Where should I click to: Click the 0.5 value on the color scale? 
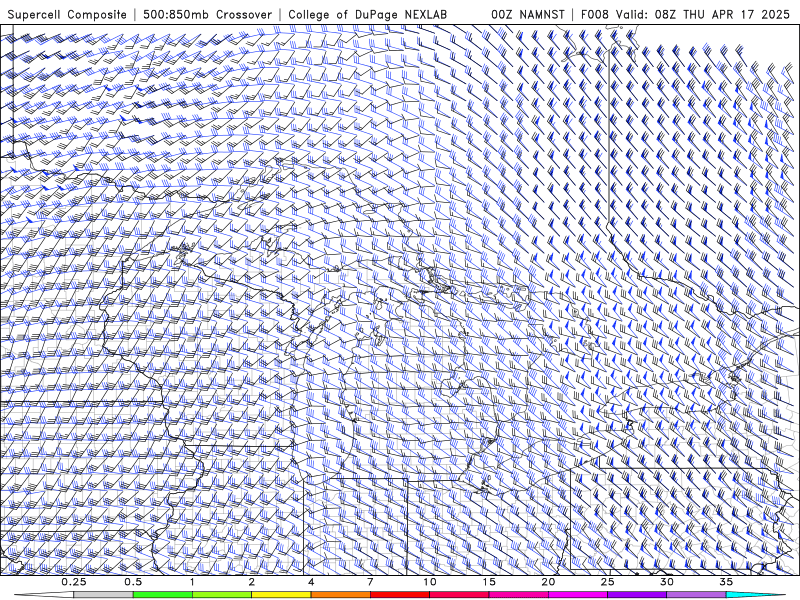(x=133, y=582)
